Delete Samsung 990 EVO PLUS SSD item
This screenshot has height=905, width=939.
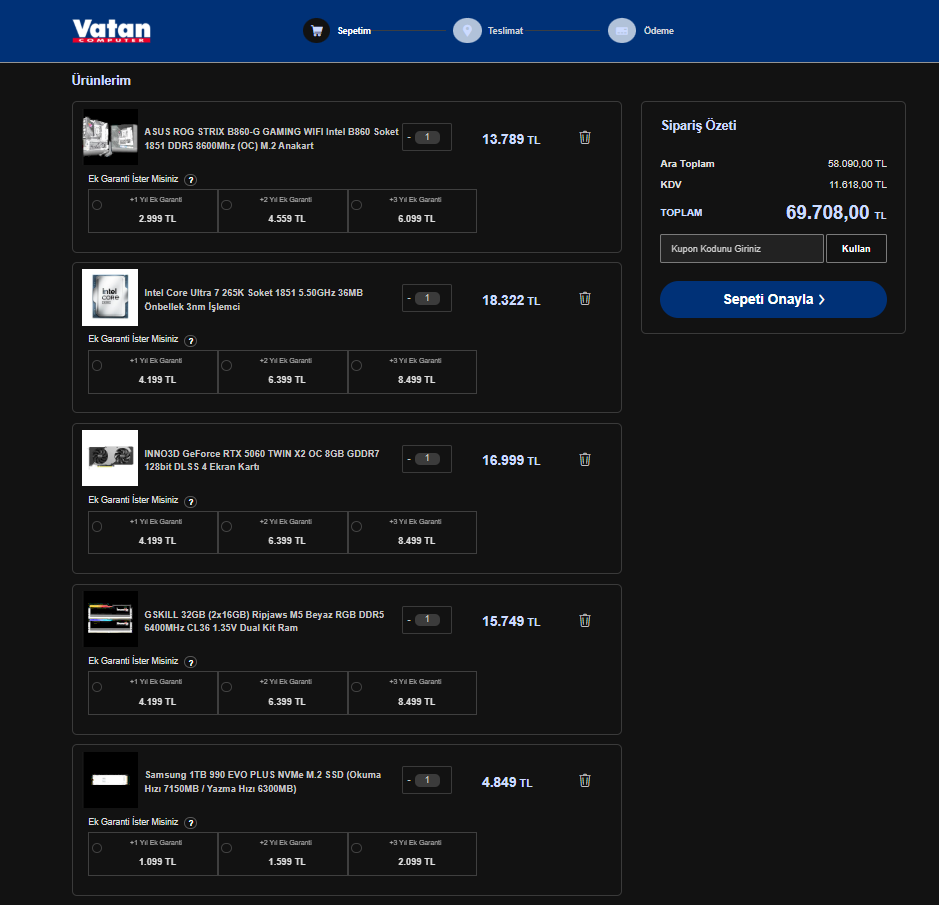pyautogui.click(x=585, y=780)
